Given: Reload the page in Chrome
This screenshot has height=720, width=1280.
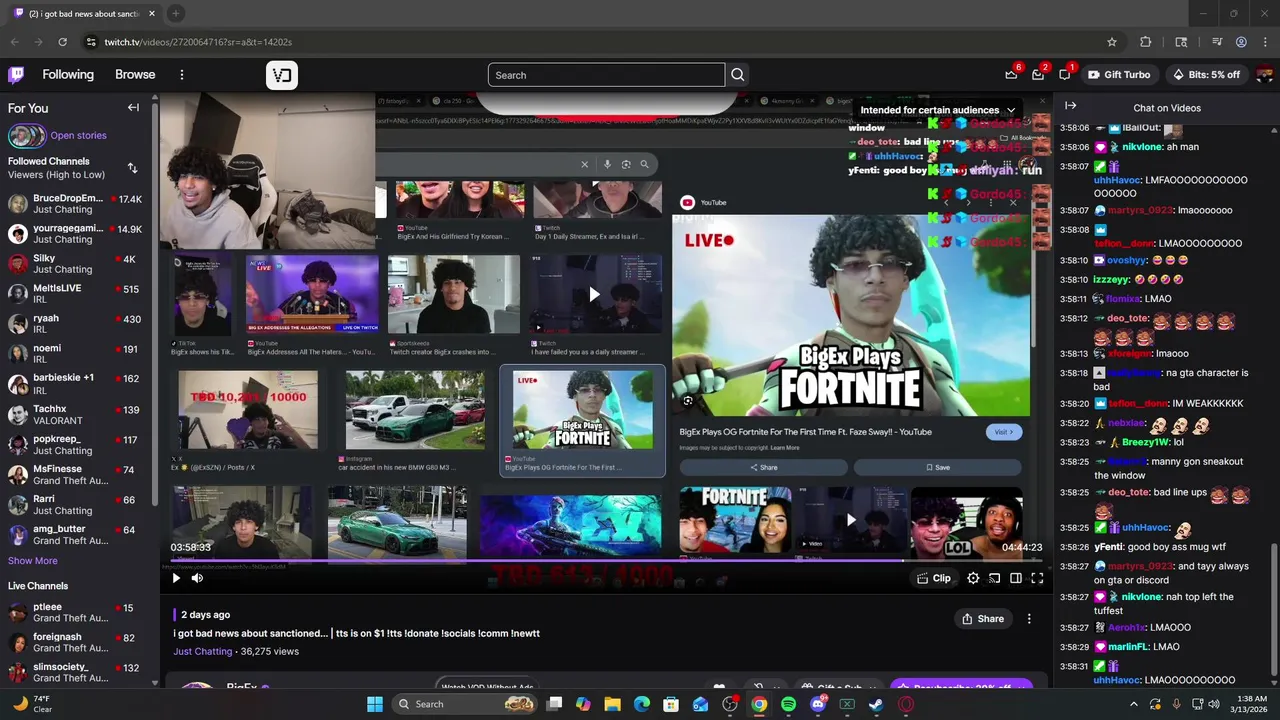Looking at the screenshot, I should tap(63, 42).
